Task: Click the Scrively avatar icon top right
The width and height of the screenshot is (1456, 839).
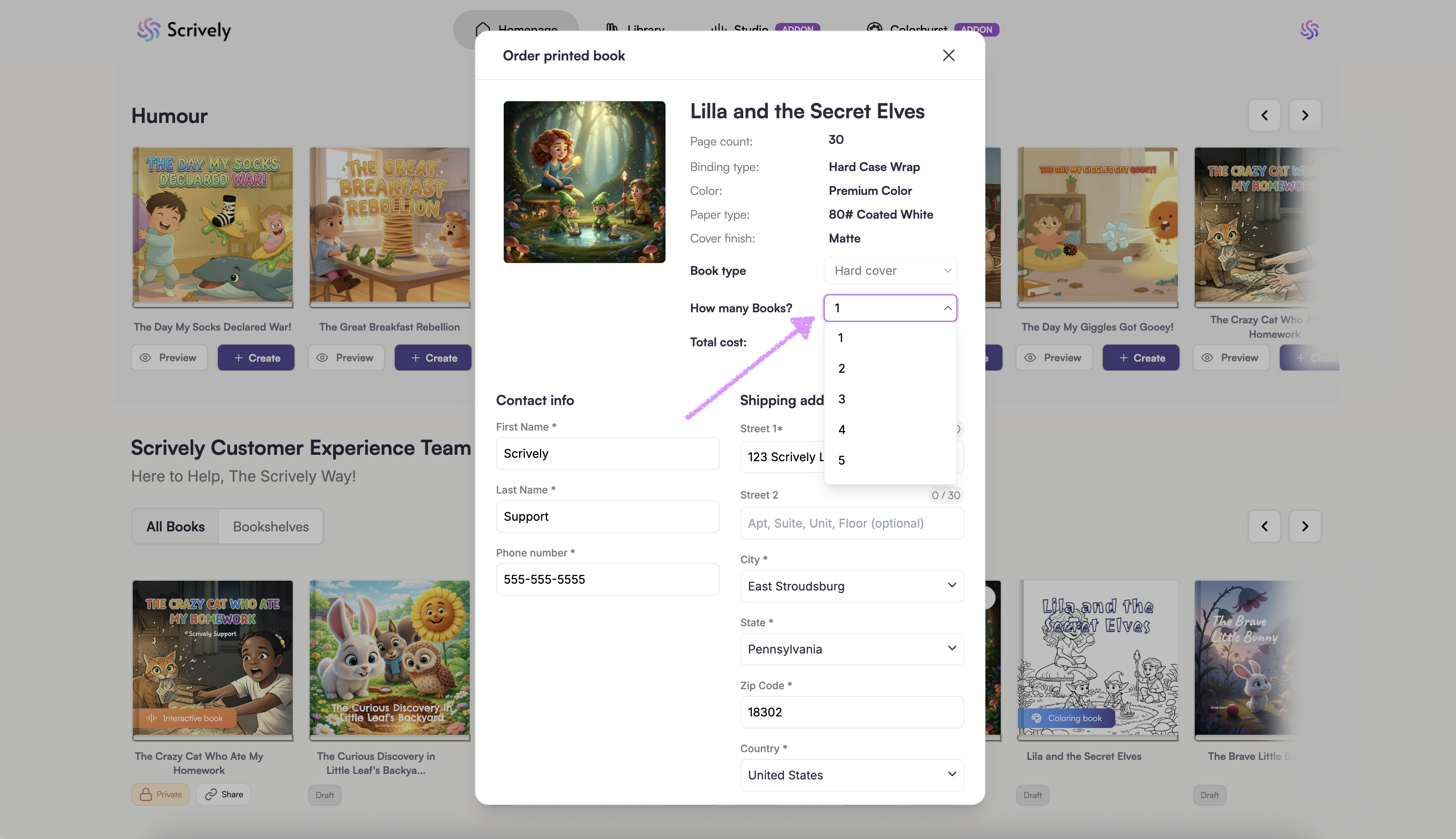Action: click(x=1308, y=29)
